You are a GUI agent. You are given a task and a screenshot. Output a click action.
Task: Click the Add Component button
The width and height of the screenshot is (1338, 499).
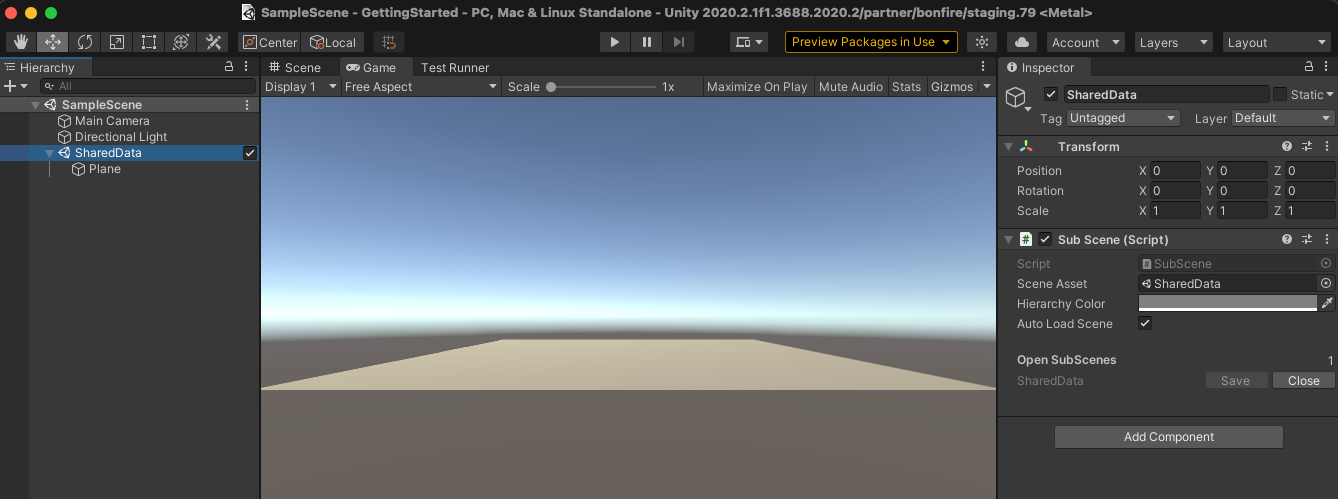(x=1168, y=437)
